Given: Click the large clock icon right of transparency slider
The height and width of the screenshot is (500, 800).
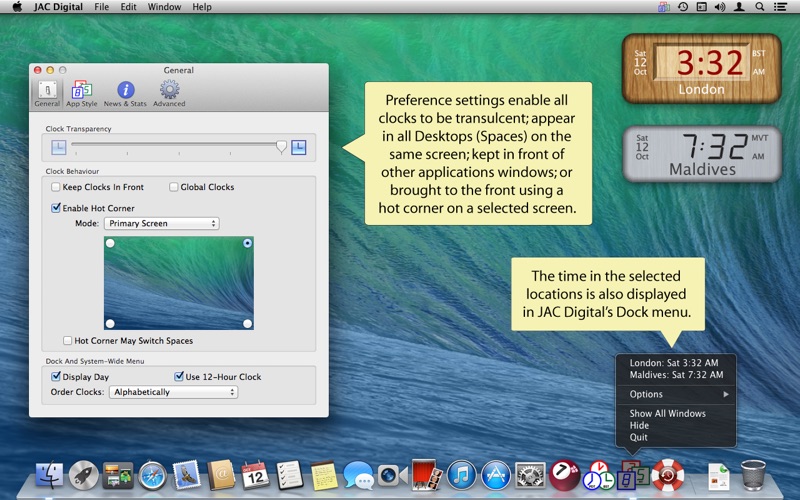Looking at the screenshot, I should (x=298, y=147).
